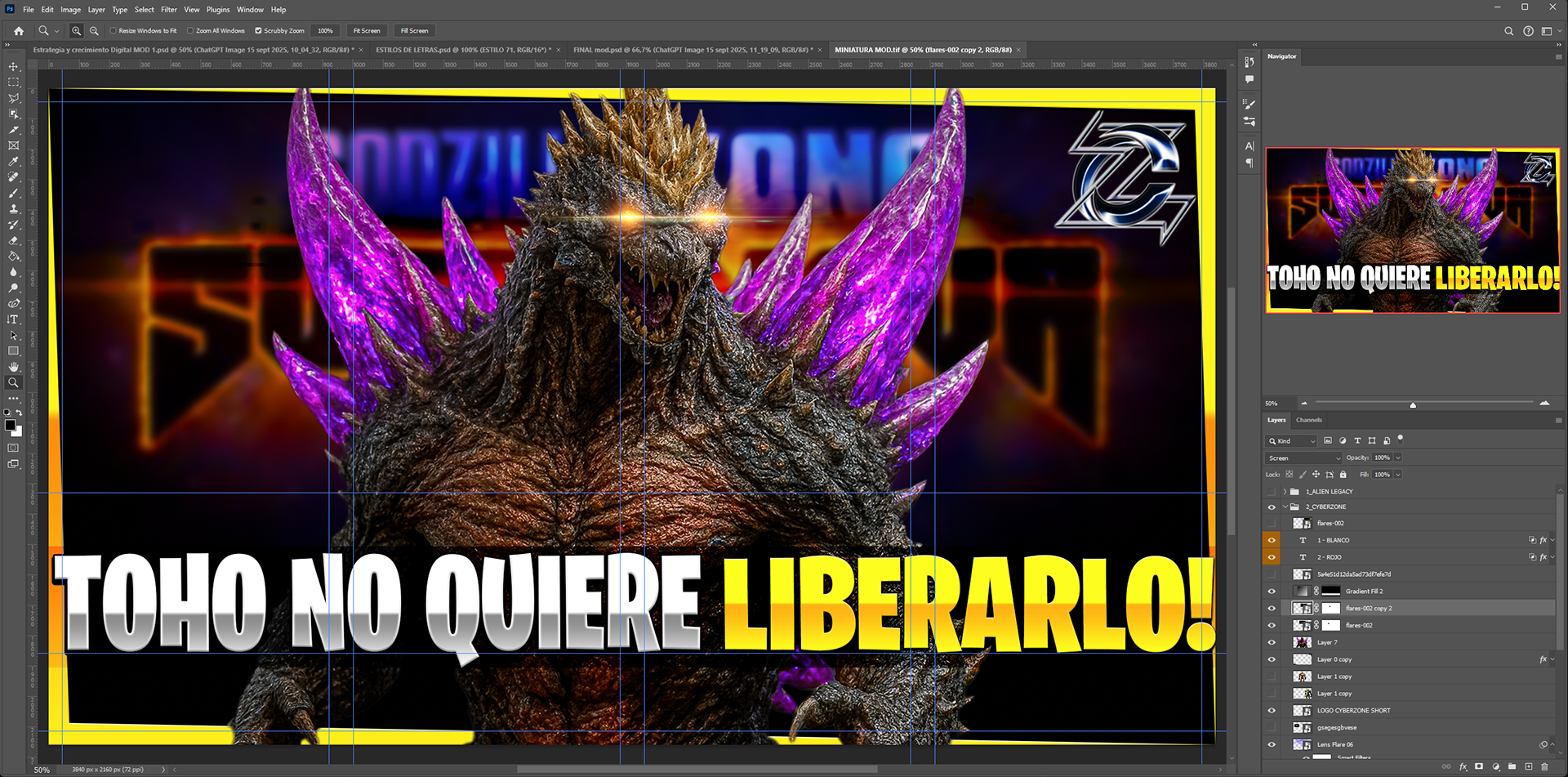Hide the Gradient Fill 2 layer
Viewport: 1568px width, 777px height.
(1271, 592)
